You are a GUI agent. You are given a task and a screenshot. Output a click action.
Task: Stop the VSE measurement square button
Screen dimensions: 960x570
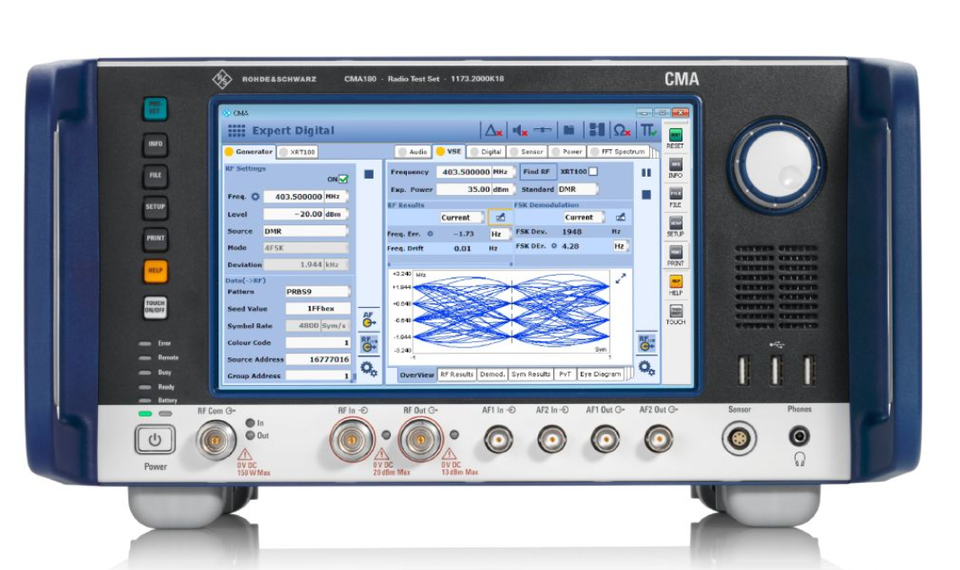tap(646, 195)
